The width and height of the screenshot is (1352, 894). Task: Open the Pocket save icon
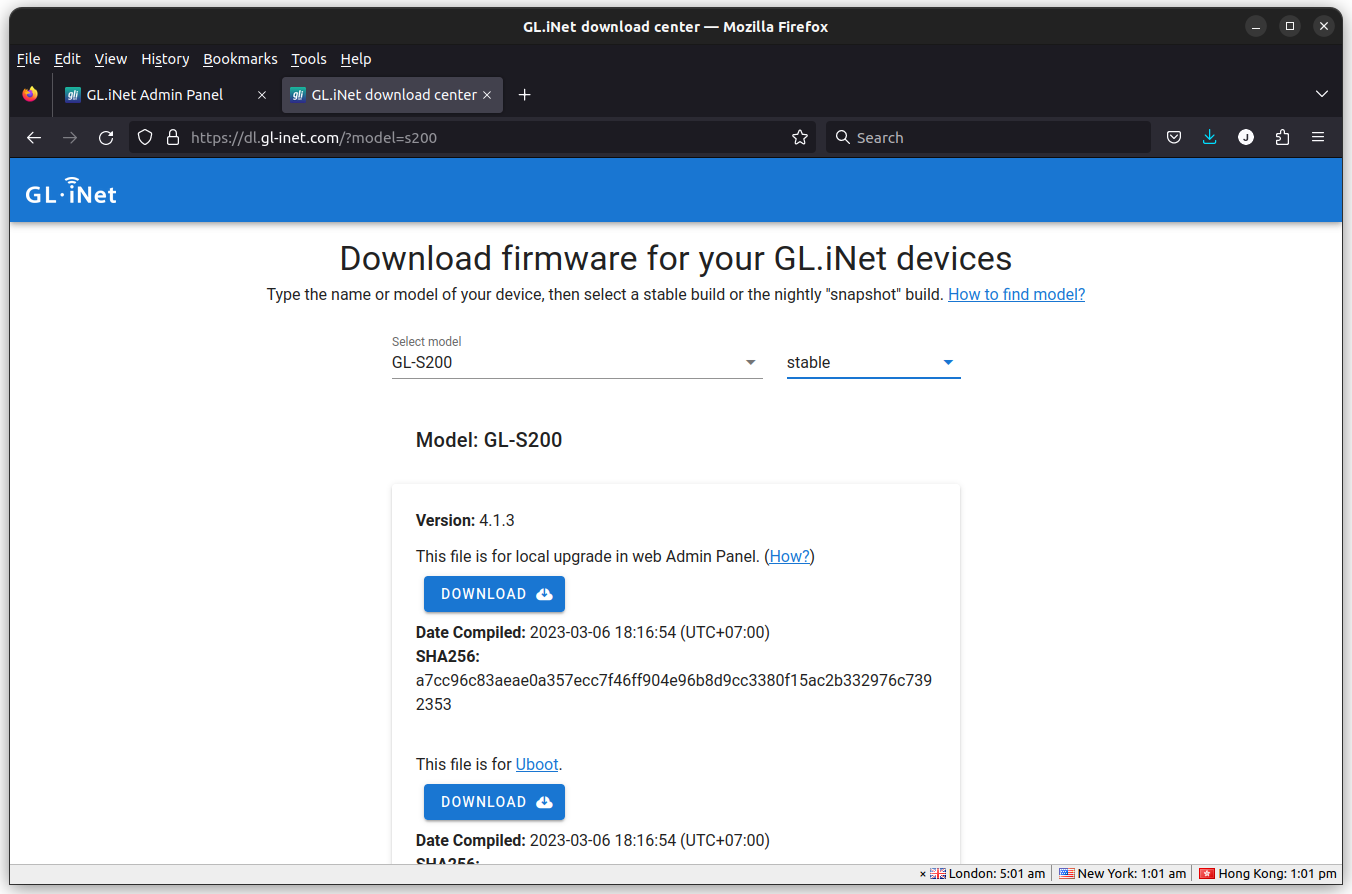pyautogui.click(x=1175, y=138)
